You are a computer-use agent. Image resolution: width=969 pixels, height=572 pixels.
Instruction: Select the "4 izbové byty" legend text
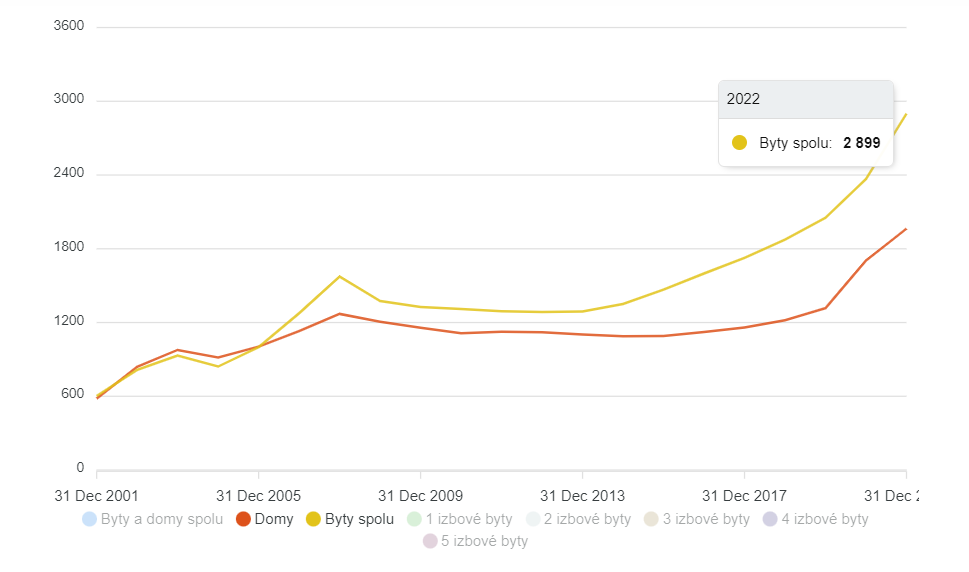click(824, 519)
